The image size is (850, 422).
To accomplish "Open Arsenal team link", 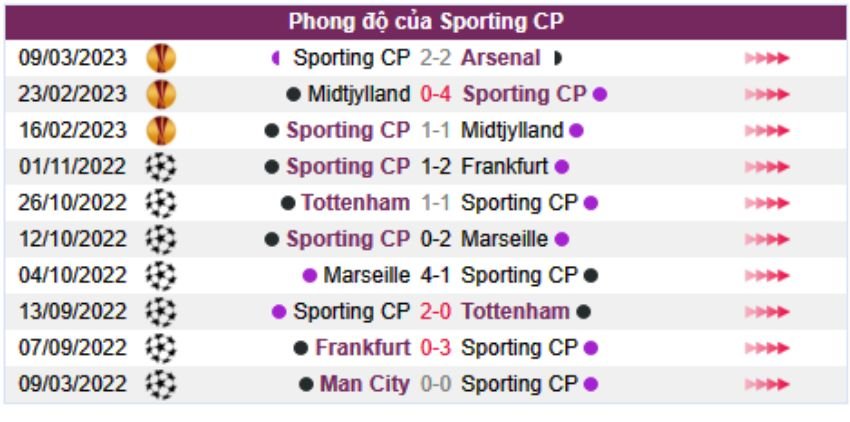I will pos(501,58).
